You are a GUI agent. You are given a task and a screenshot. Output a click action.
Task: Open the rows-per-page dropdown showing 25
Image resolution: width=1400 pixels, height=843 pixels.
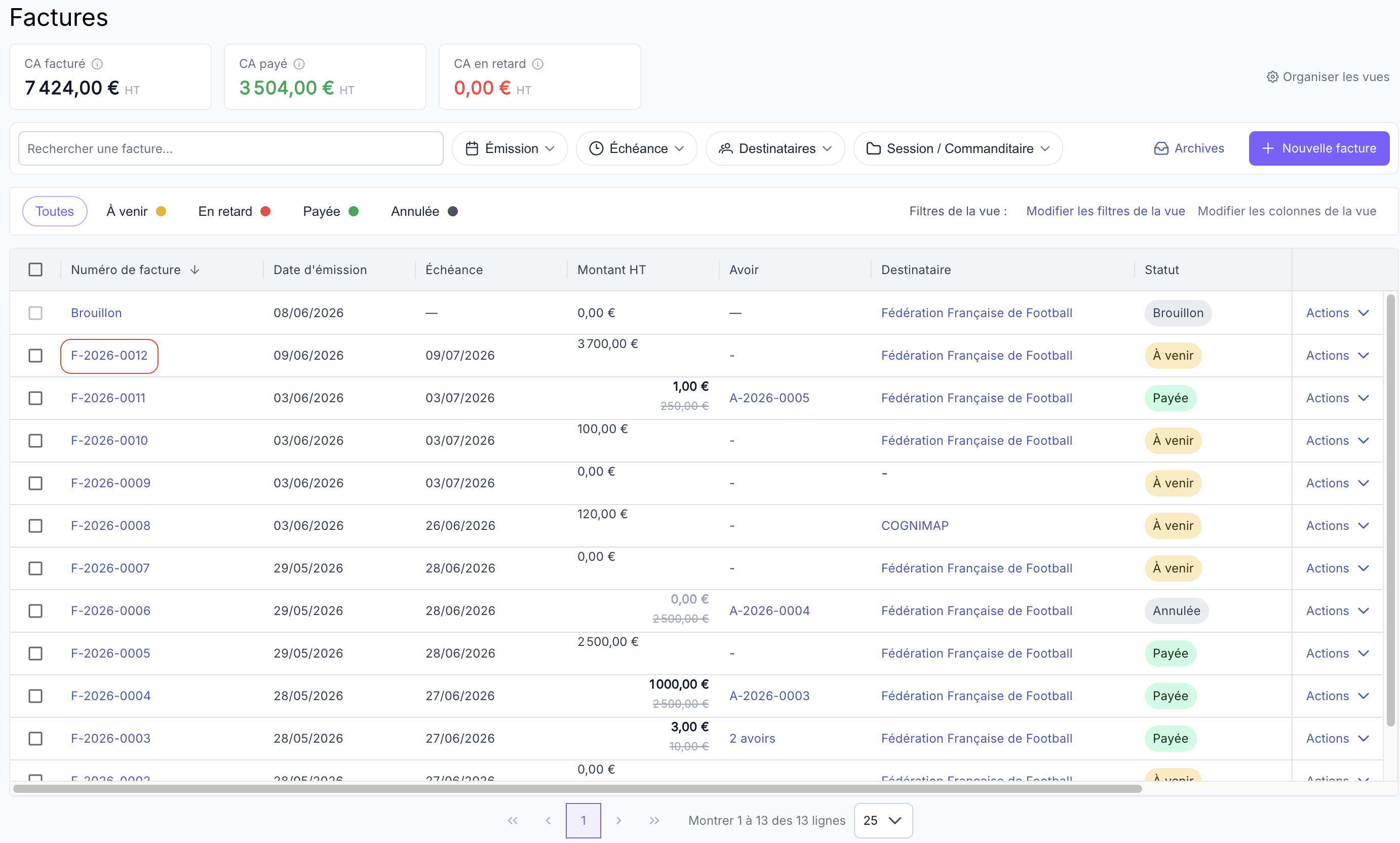point(883,820)
